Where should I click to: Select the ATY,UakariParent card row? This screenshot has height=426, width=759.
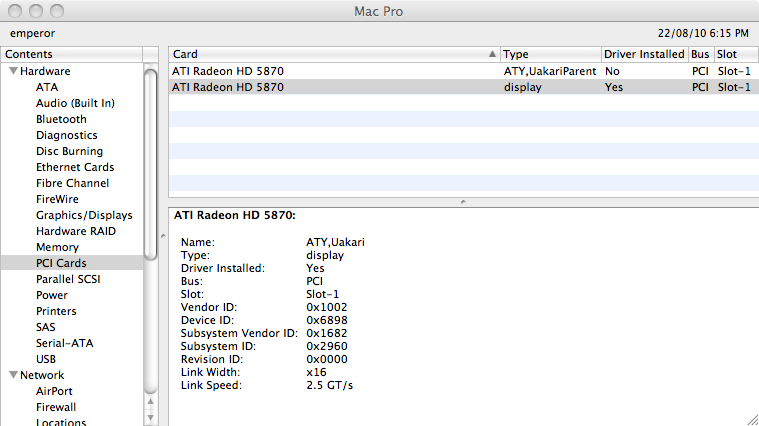464,71
